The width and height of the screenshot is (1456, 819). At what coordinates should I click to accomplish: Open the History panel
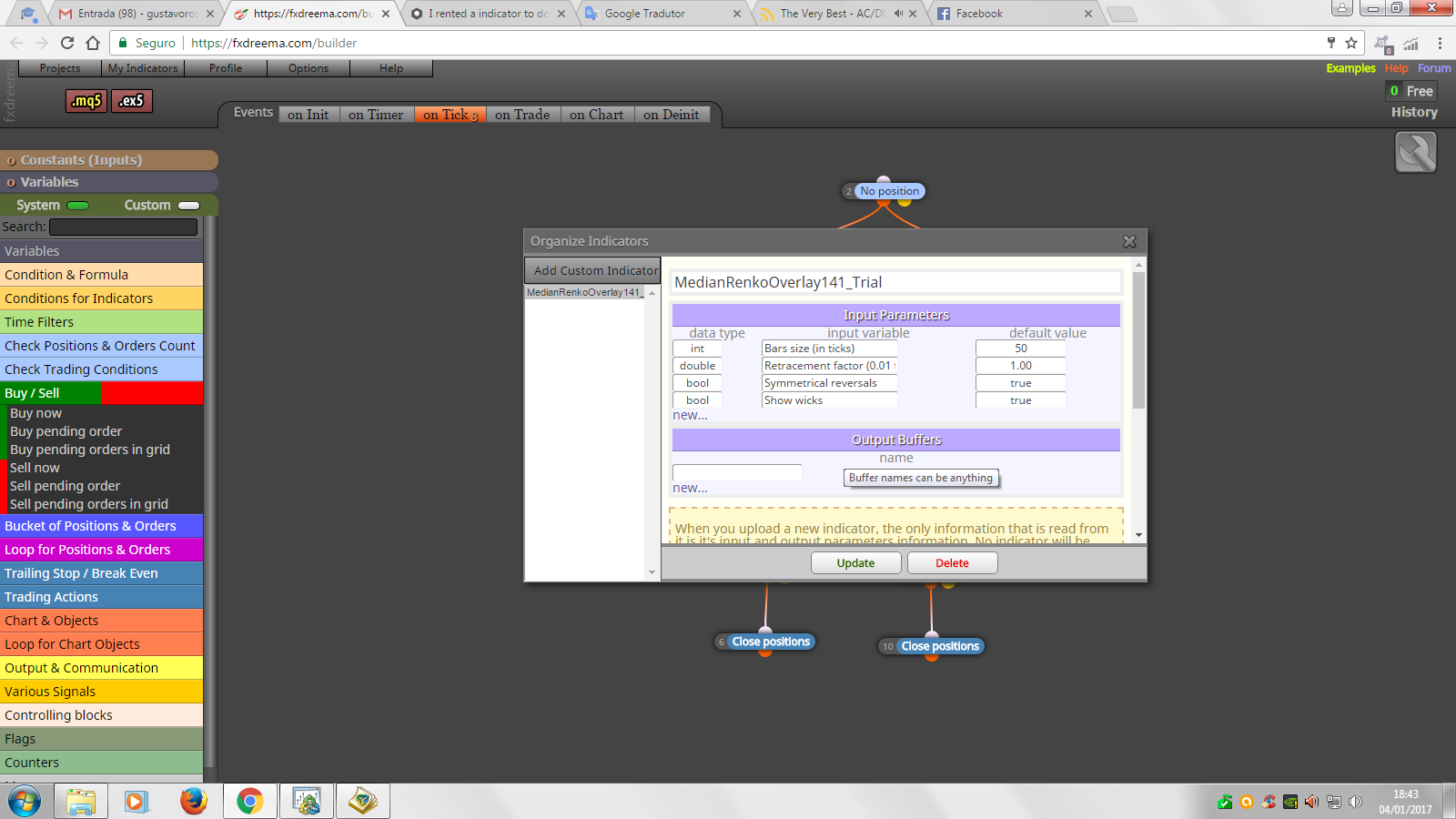pos(1414,112)
